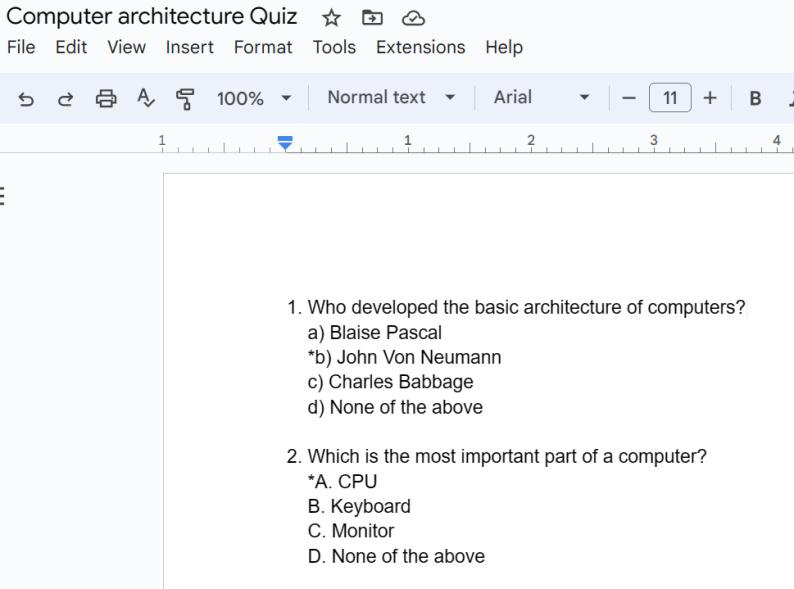Check the cloud document status icon
794x589 pixels.
[x=413, y=18]
